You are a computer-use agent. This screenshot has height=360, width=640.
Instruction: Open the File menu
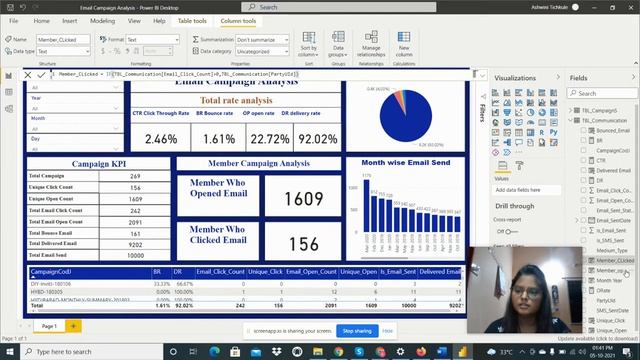13,21
